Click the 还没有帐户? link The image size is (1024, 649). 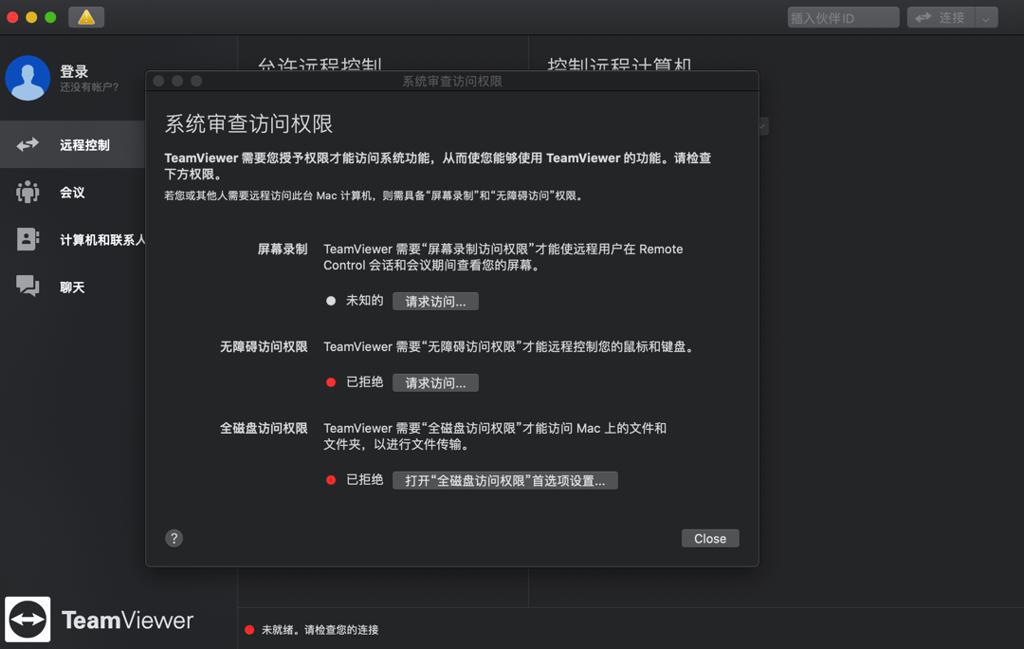89,87
